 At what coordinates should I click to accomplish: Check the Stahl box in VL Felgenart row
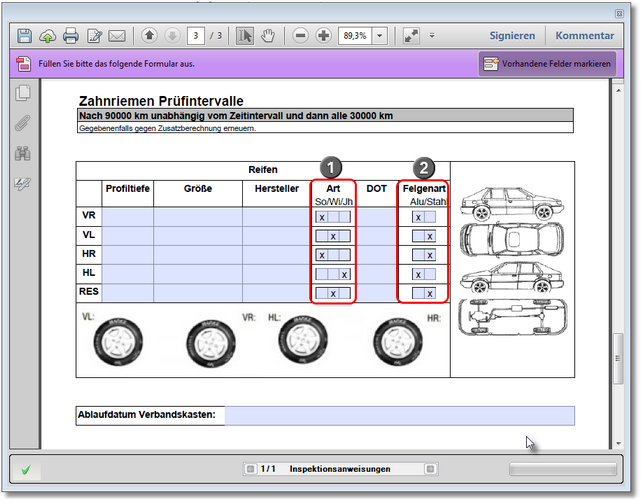(x=430, y=236)
